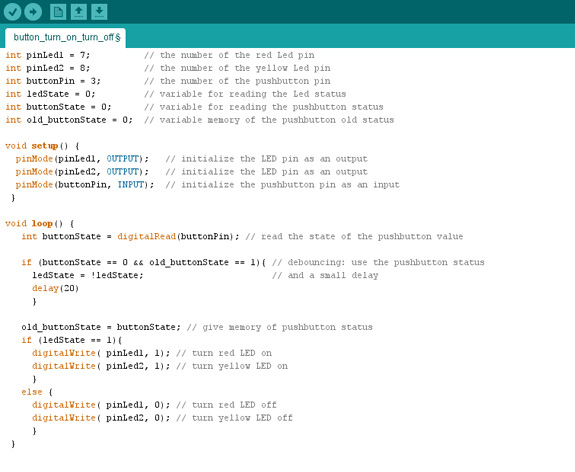Click on 'void loop() {' declaration
The height and width of the screenshot is (472, 575).
tap(40, 224)
